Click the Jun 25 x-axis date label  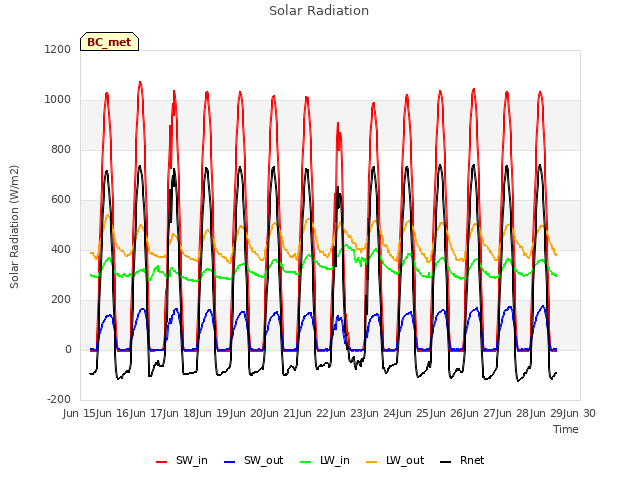pos(414,413)
